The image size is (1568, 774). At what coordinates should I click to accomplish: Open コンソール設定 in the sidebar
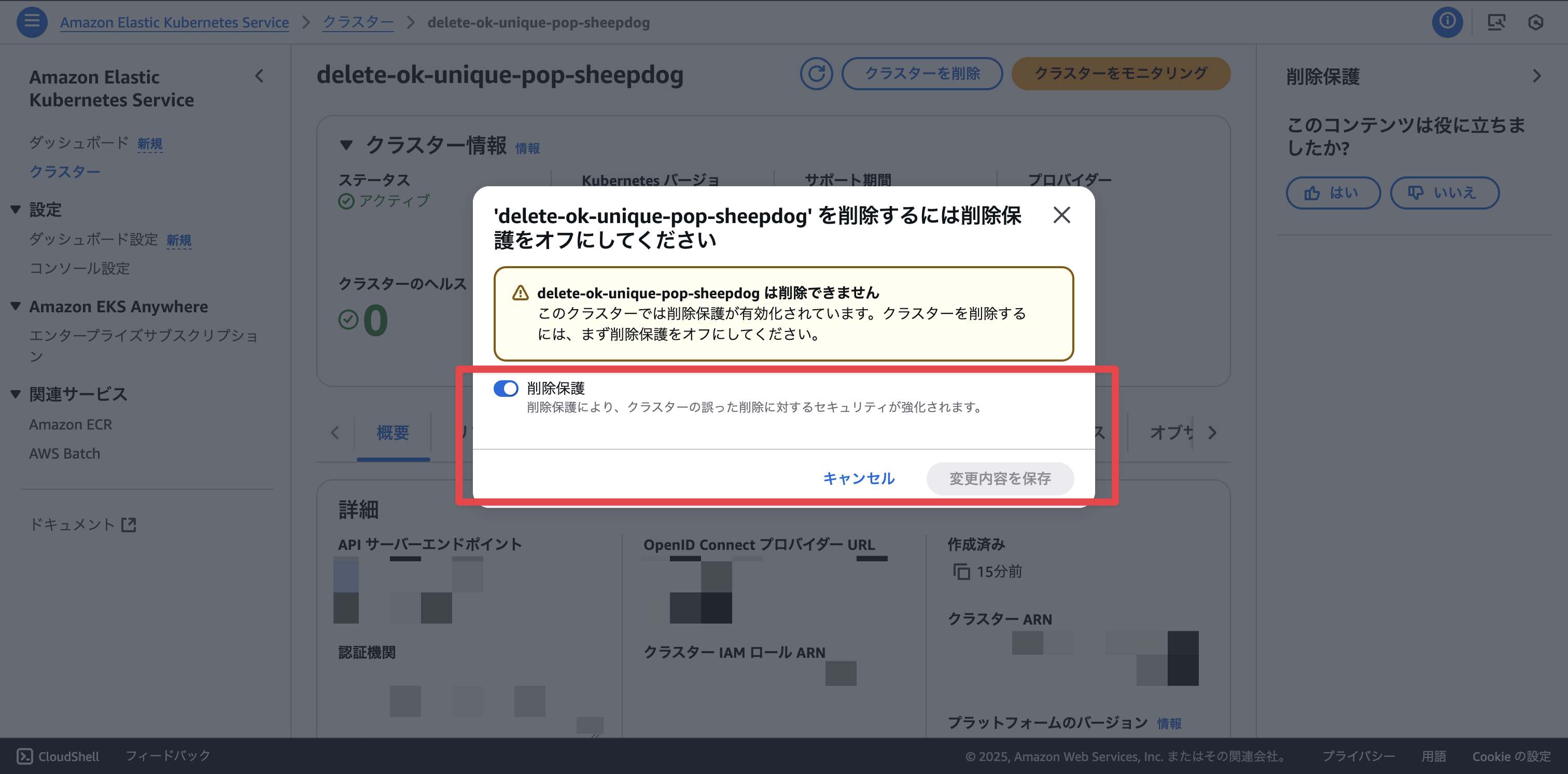click(x=79, y=269)
